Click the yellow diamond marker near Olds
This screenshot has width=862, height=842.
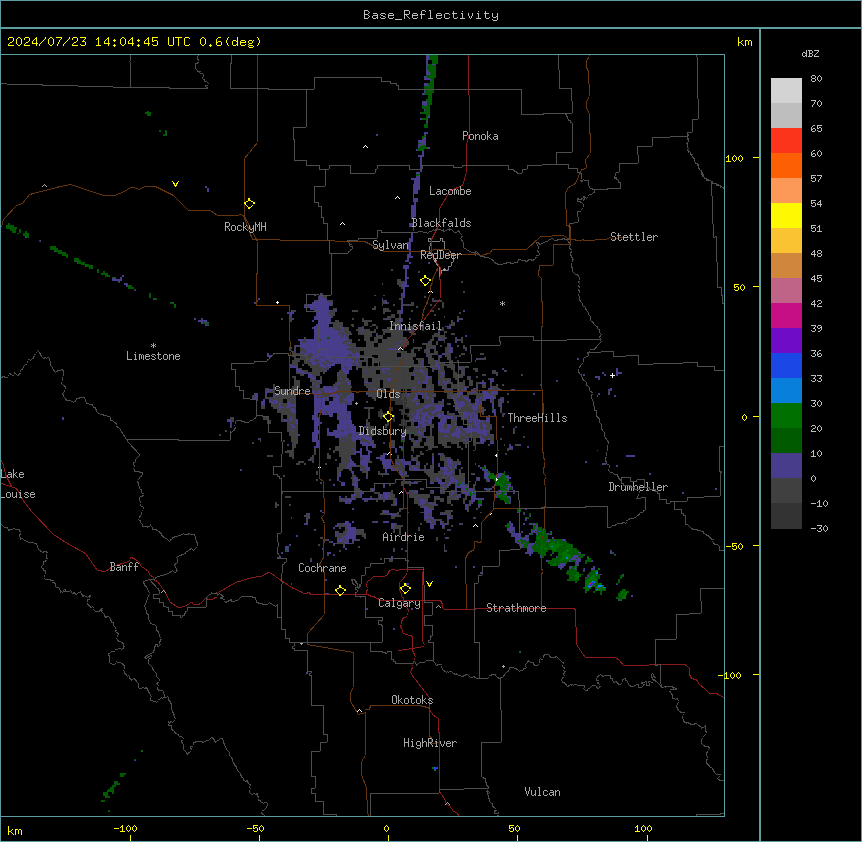tap(388, 417)
